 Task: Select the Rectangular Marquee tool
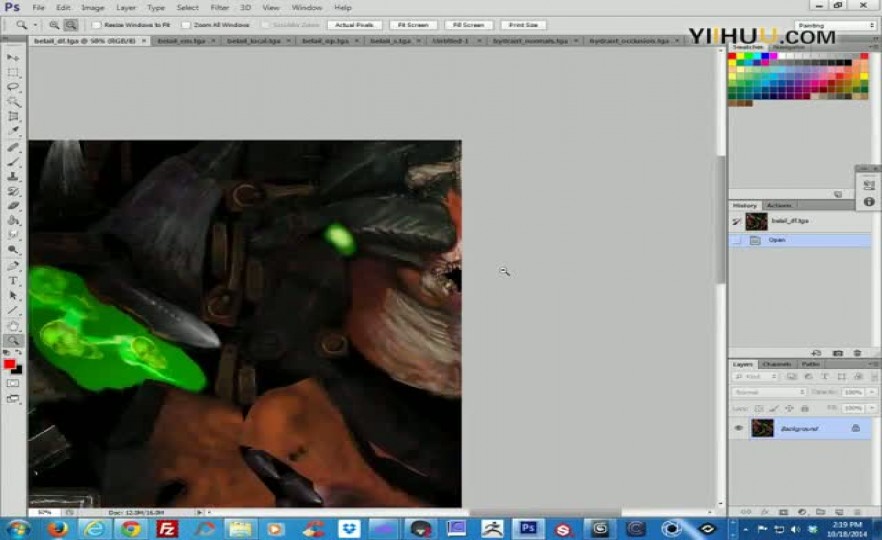point(13,73)
